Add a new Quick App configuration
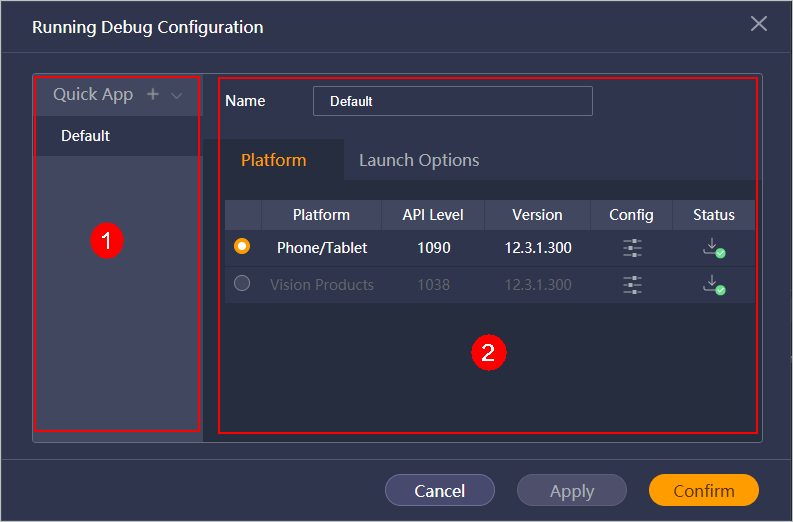Image resolution: width=793 pixels, height=522 pixels. (153, 94)
